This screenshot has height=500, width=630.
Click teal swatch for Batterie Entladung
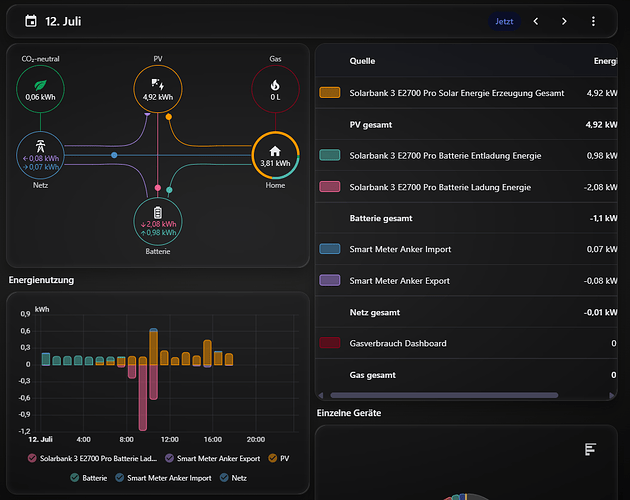[x=330, y=155]
